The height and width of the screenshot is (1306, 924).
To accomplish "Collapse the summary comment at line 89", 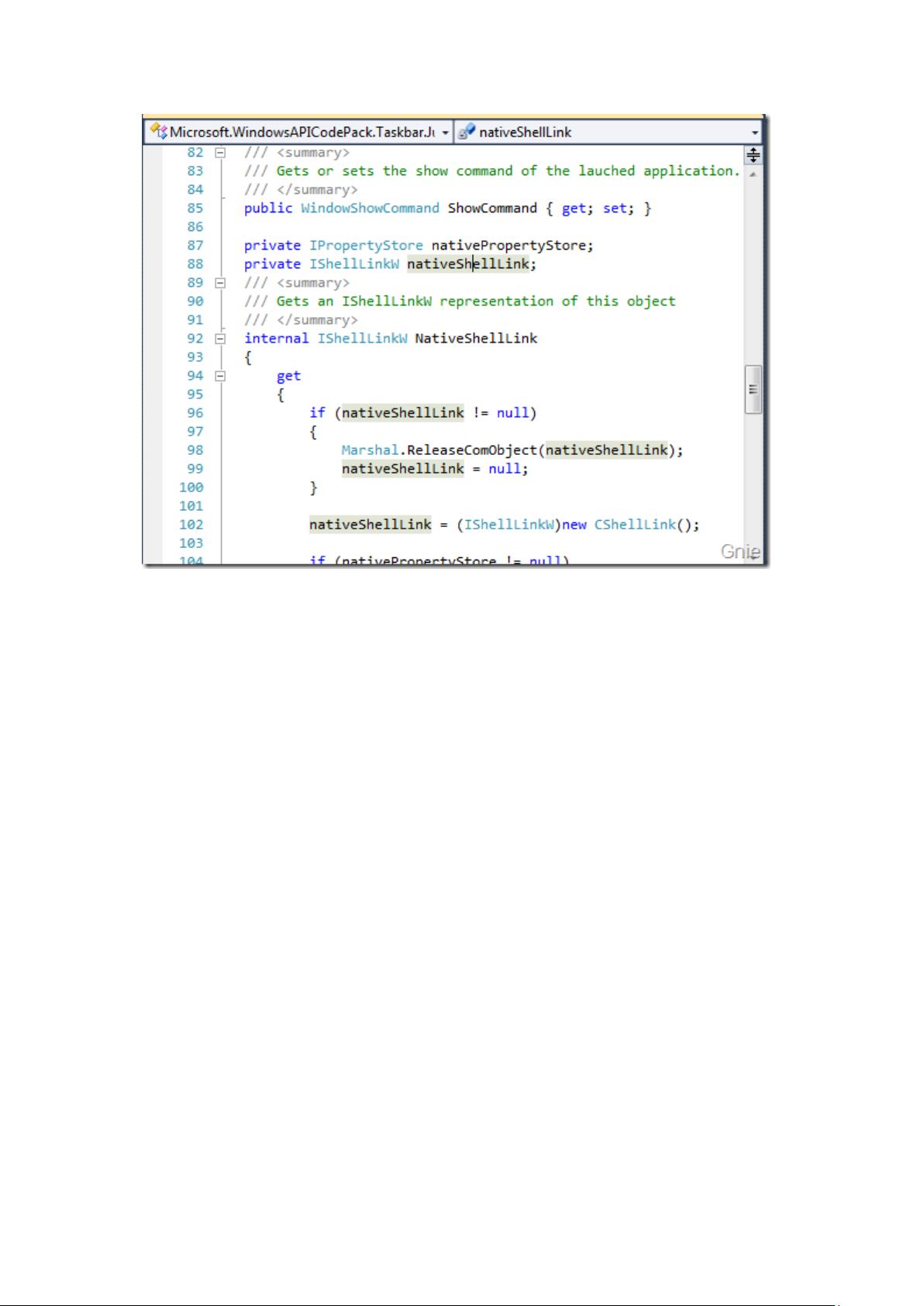I will click(220, 283).
